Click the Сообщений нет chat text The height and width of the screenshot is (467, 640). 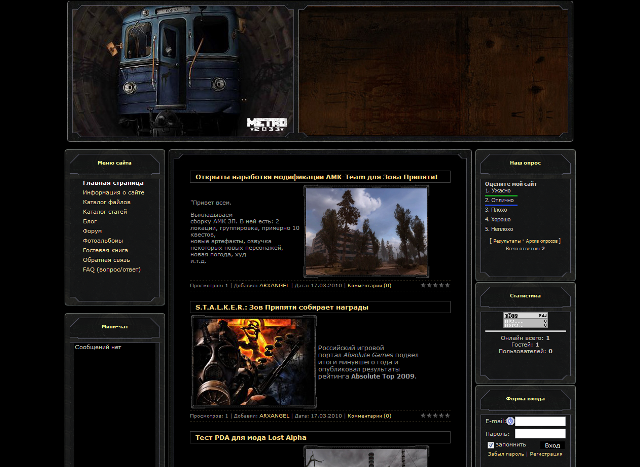[x=98, y=347]
